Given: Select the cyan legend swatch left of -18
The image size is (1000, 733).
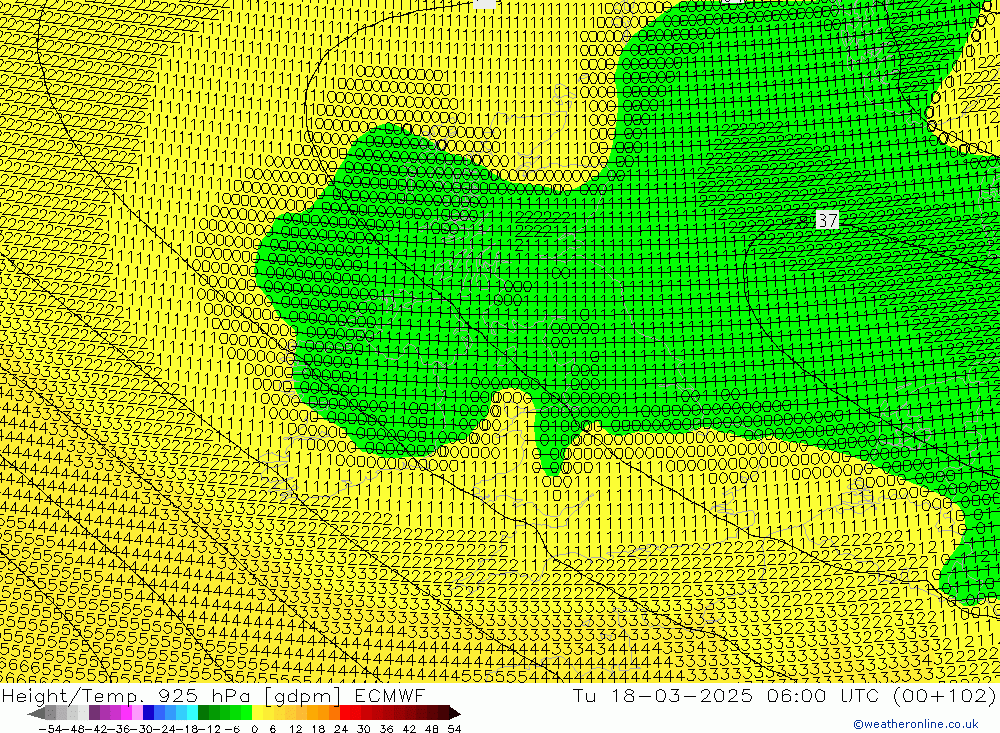Looking at the screenshot, I should coord(193,714).
